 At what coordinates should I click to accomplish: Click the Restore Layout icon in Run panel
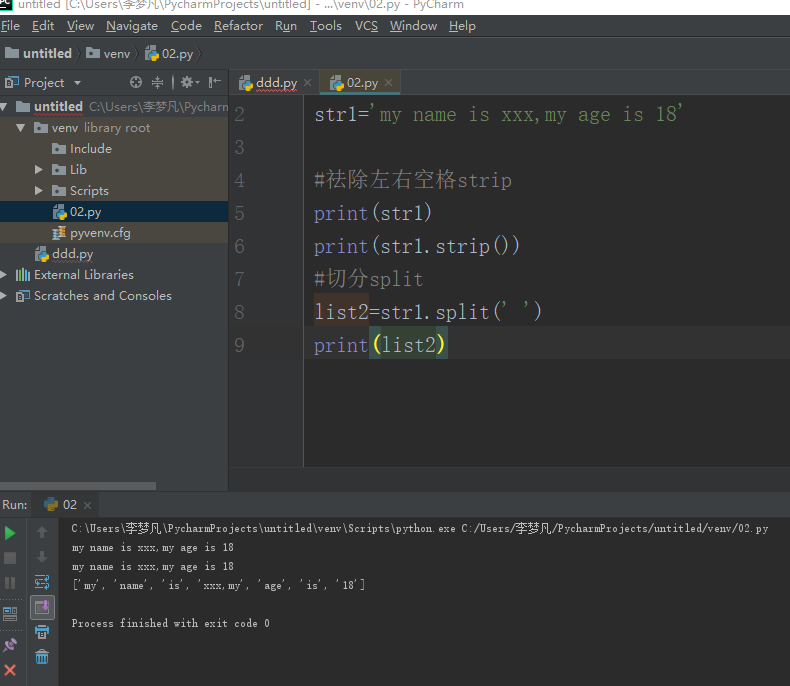tap(10, 613)
